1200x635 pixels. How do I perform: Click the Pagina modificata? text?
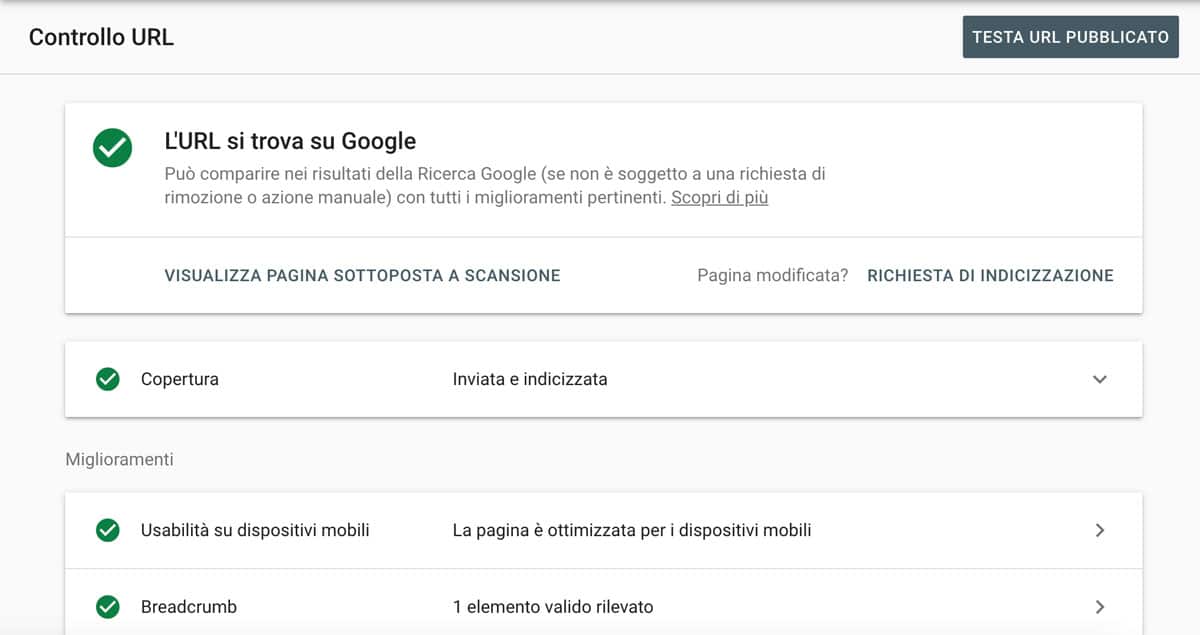tap(773, 275)
